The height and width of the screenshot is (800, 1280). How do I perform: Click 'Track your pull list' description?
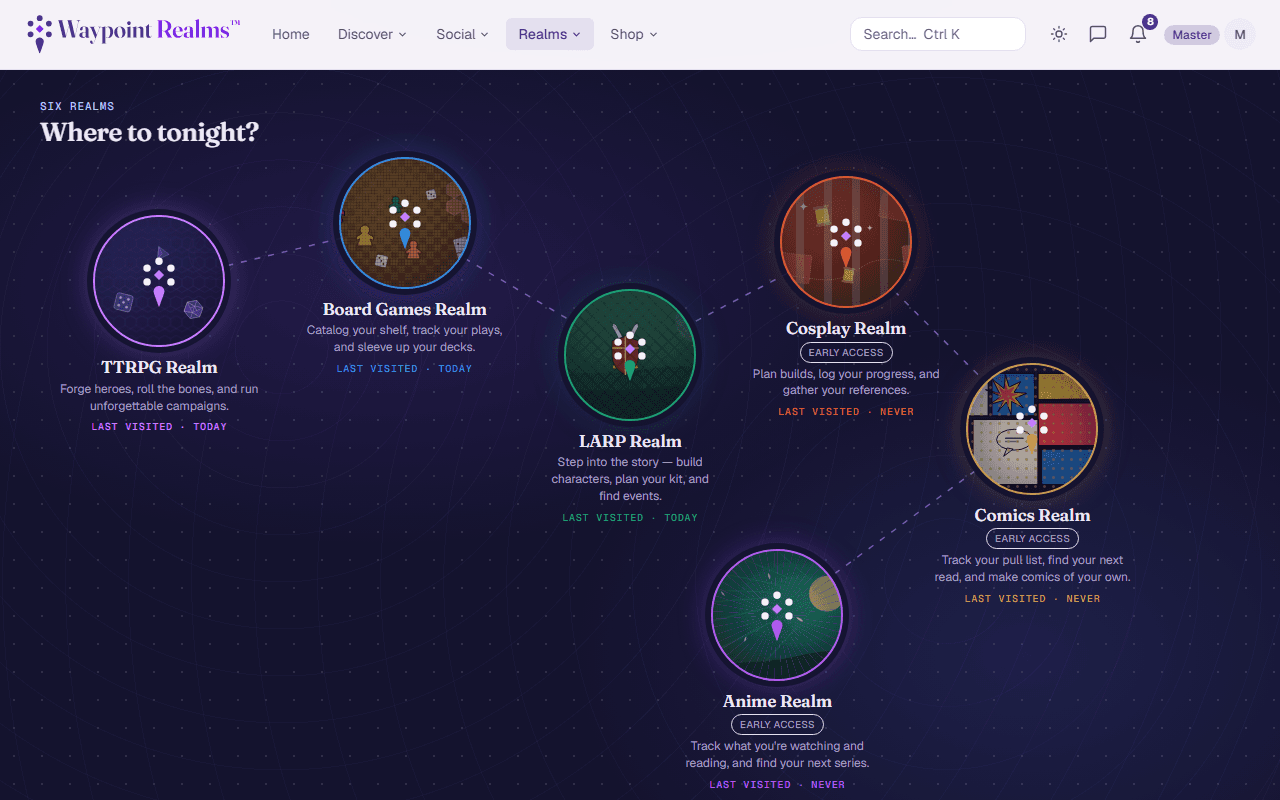coord(1032,568)
